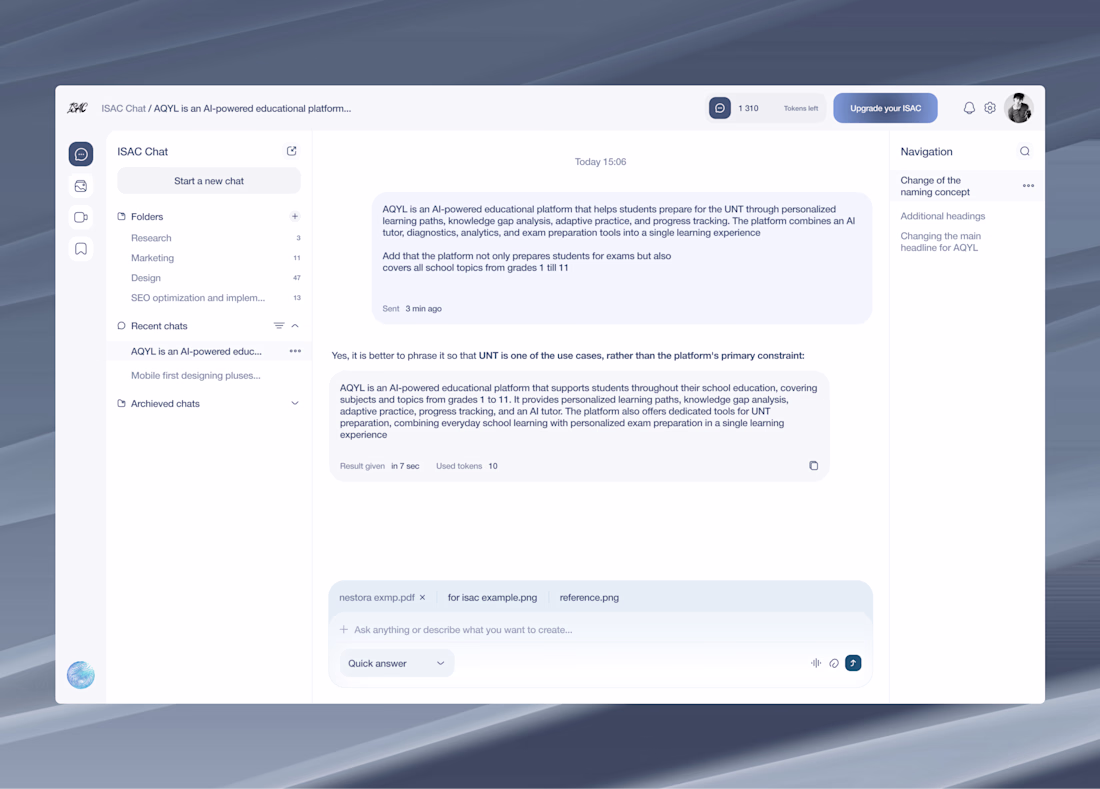The width and height of the screenshot is (1100, 789).
Task: Click the Ask anything prompt field
Action: 463,630
